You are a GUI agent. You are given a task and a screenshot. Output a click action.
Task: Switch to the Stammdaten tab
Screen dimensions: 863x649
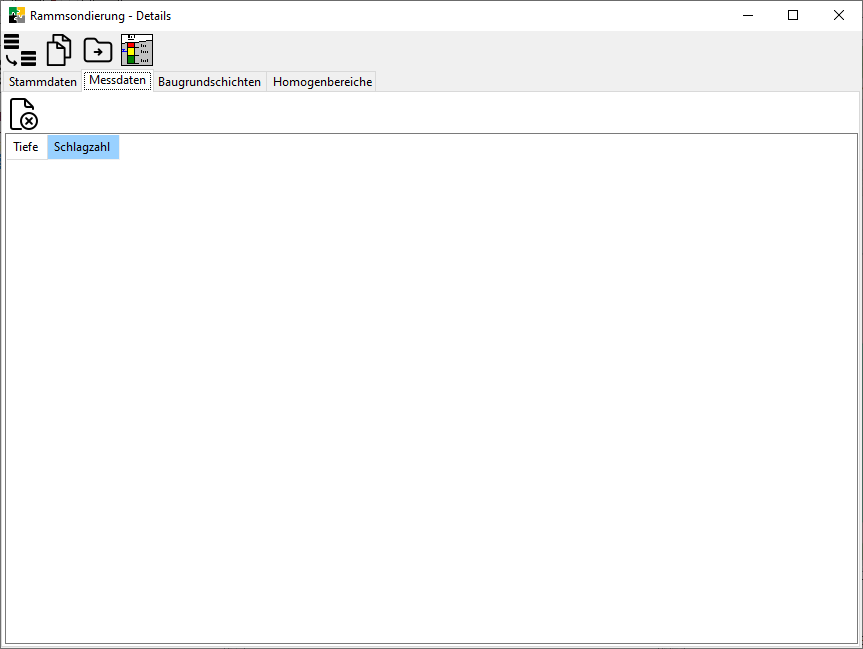pyautogui.click(x=43, y=82)
